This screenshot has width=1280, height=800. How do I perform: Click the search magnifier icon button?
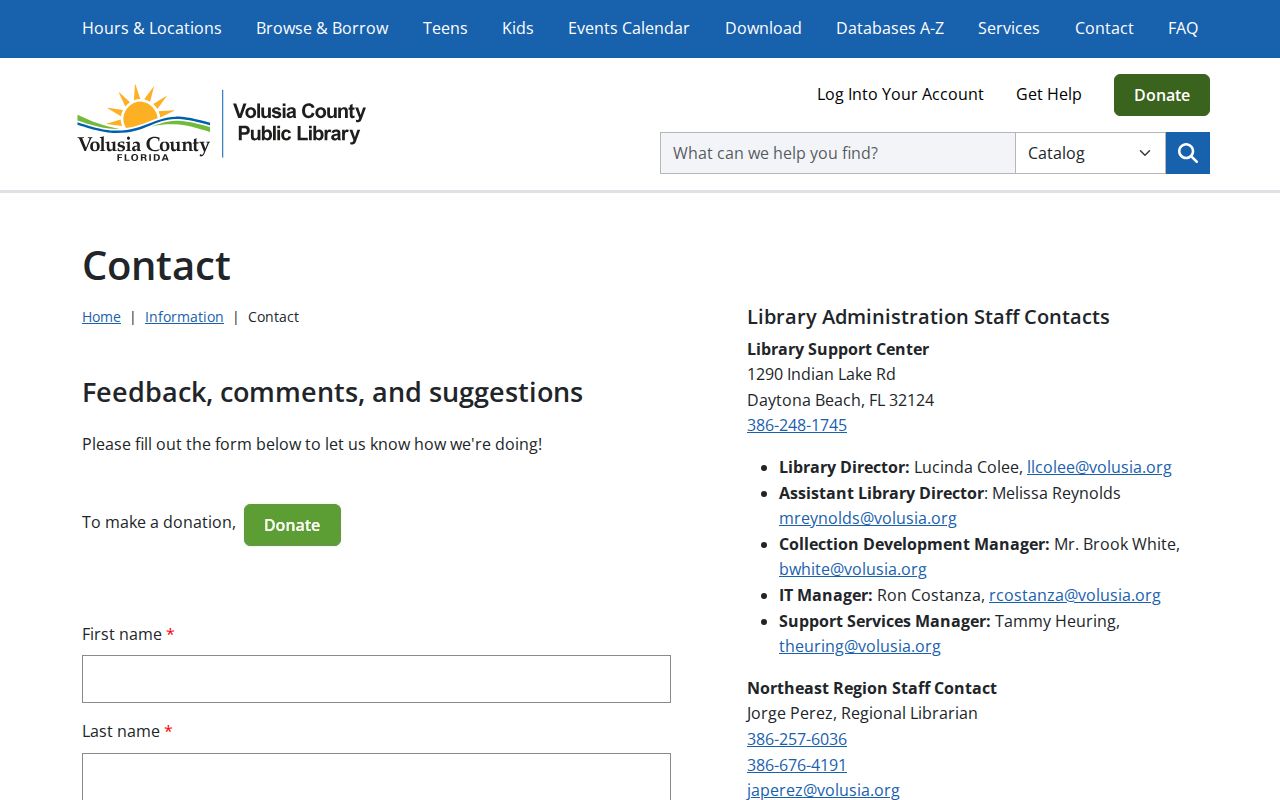point(1188,153)
